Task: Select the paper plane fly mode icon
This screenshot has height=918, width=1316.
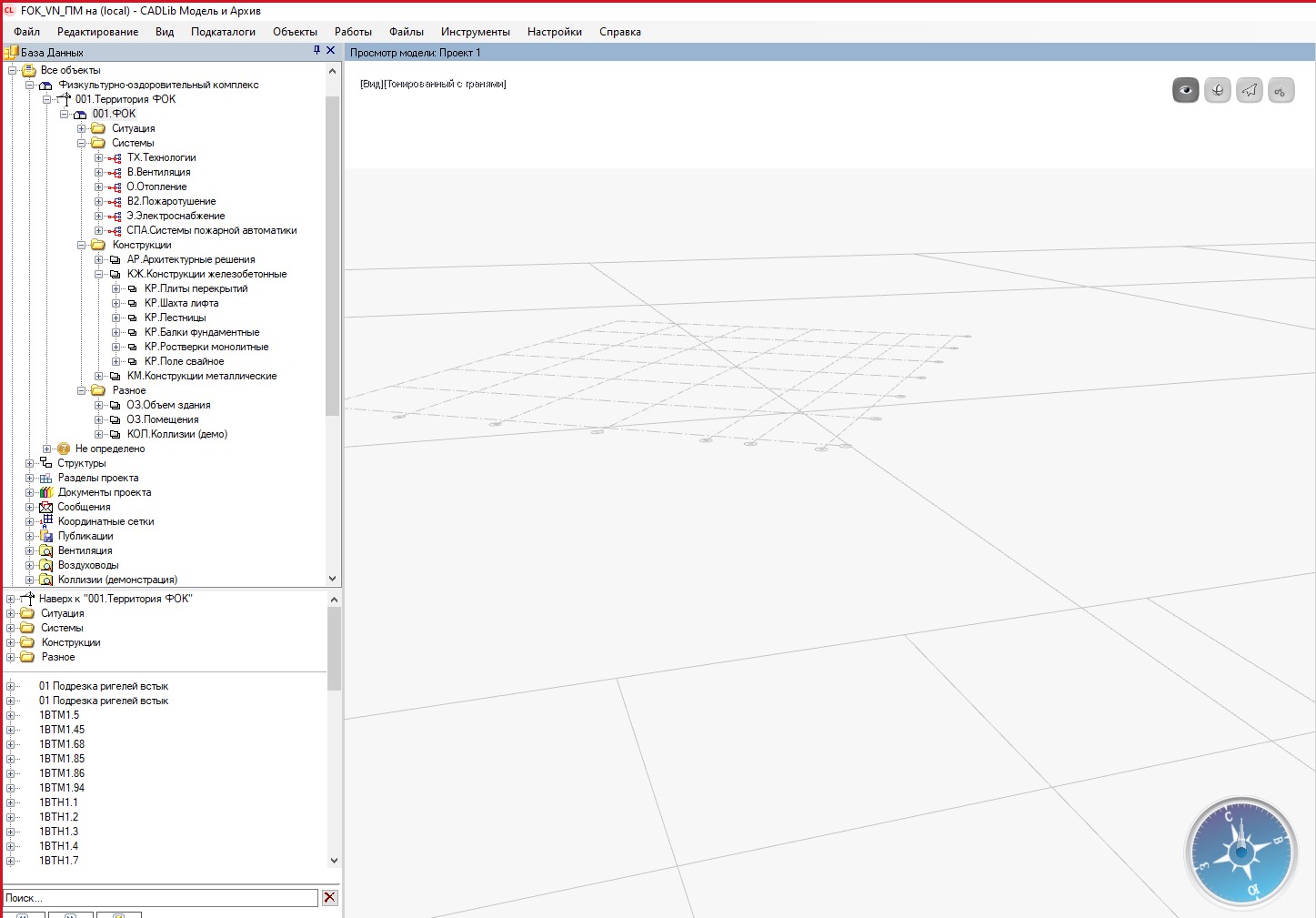Action: (x=1249, y=90)
